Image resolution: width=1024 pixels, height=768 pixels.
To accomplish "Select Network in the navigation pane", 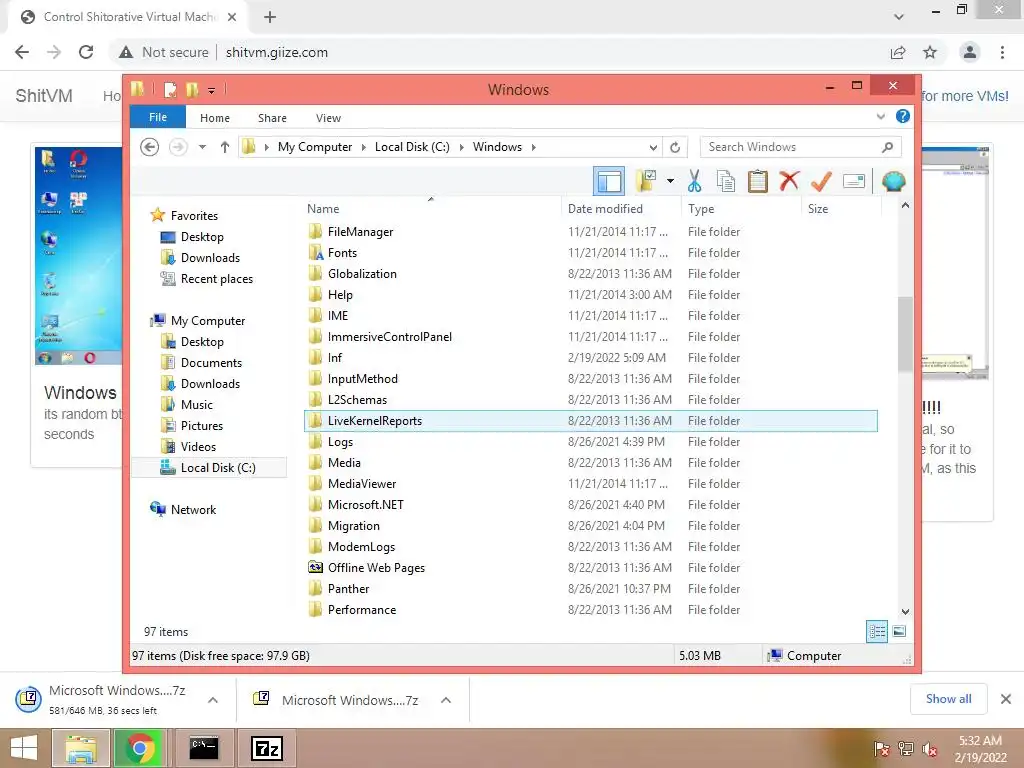I will 193,510.
